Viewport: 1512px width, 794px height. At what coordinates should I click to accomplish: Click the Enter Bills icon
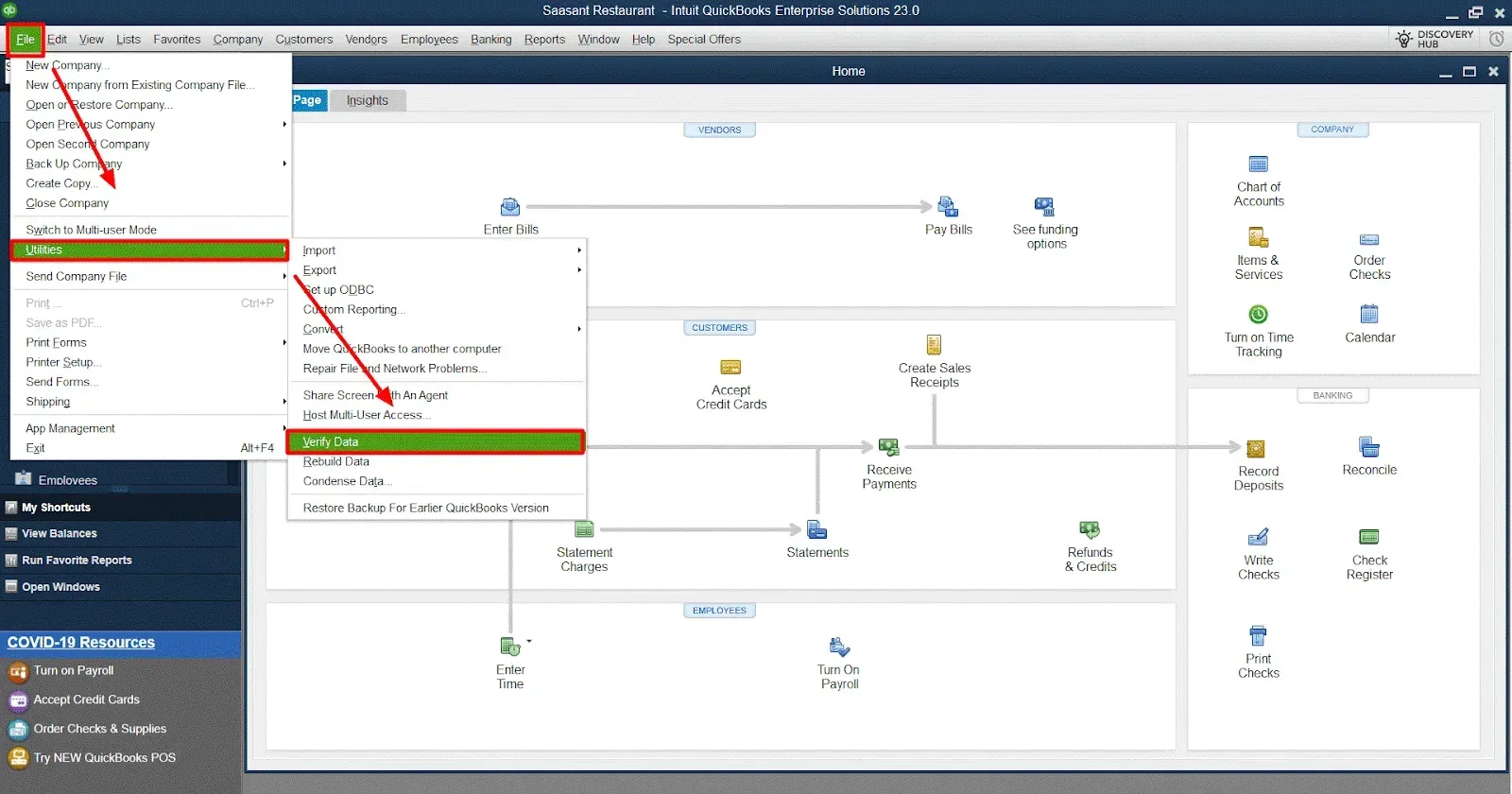pyautogui.click(x=510, y=207)
